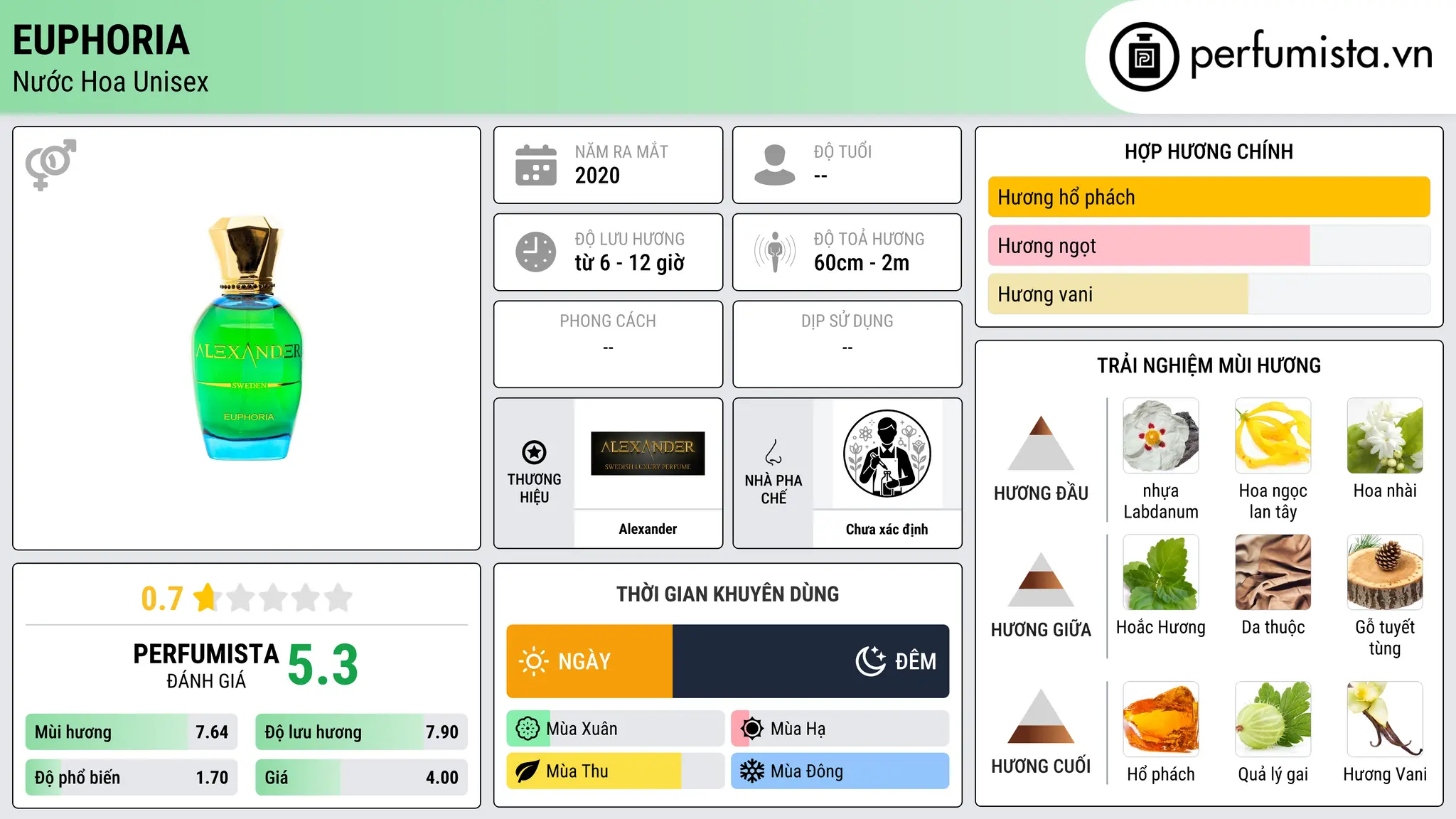The height and width of the screenshot is (819, 1456).
Task: Click the pyramid icon above Hương giữa
Action: click(1041, 579)
